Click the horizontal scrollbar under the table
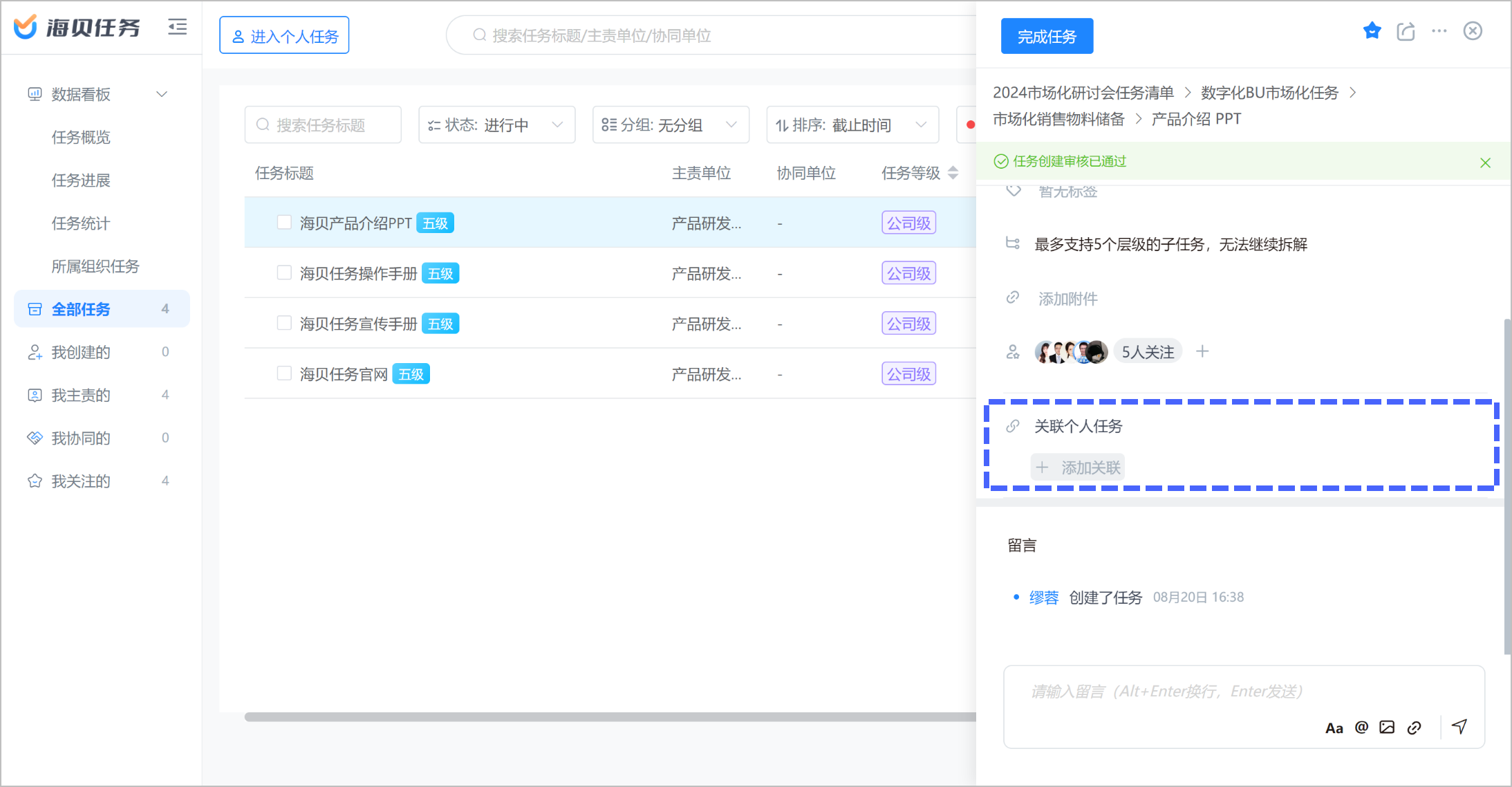Image resolution: width=1512 pixels, height=787 pixels. point(610,717)
